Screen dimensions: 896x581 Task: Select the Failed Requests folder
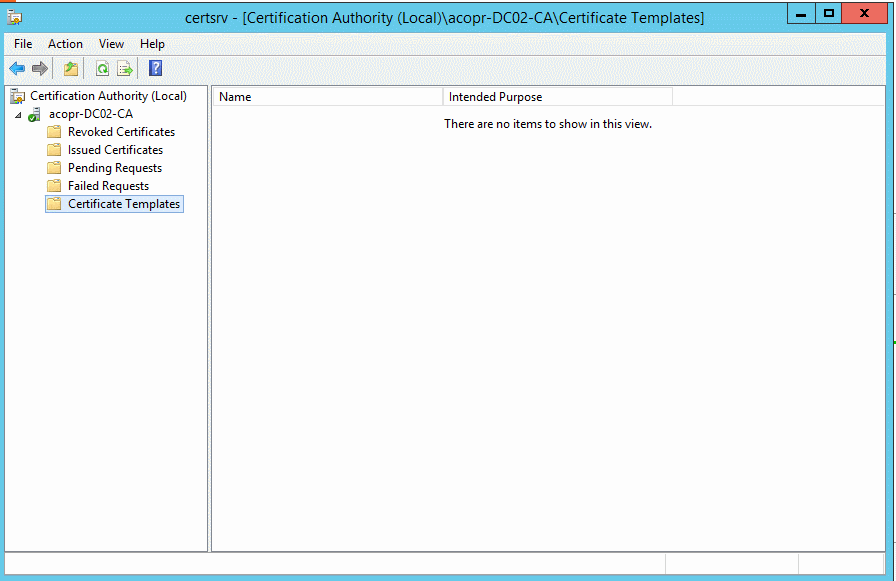(106, 185)
